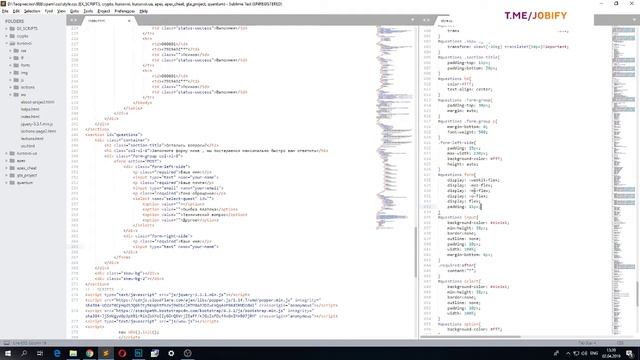
Task: Open about-project.html in the sidebar
Action: [37, 102]
